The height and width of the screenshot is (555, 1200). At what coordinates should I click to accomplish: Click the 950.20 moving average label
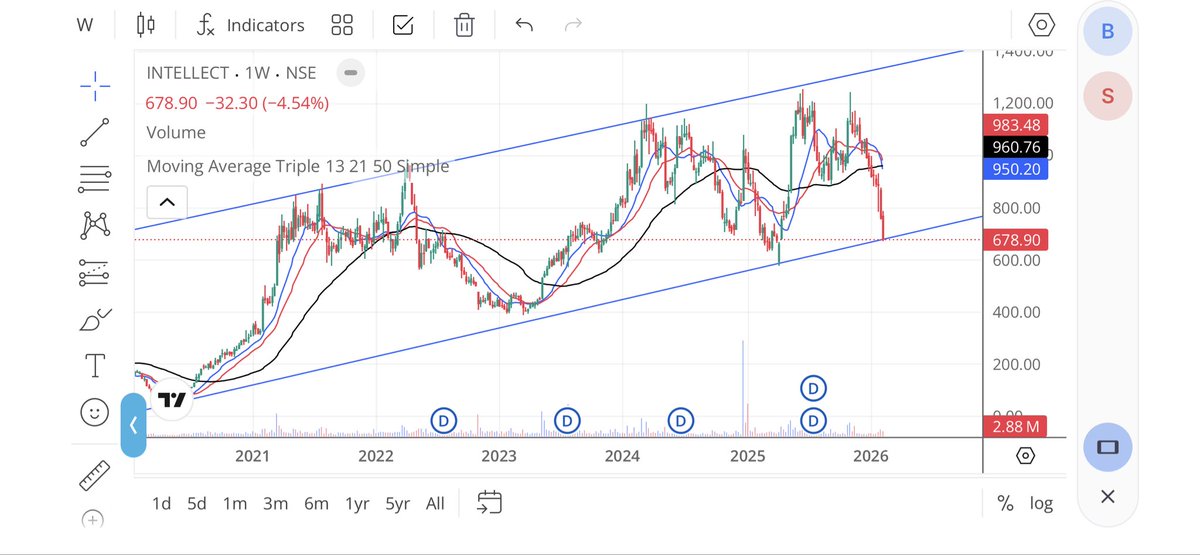click(x=1018, y=169)
